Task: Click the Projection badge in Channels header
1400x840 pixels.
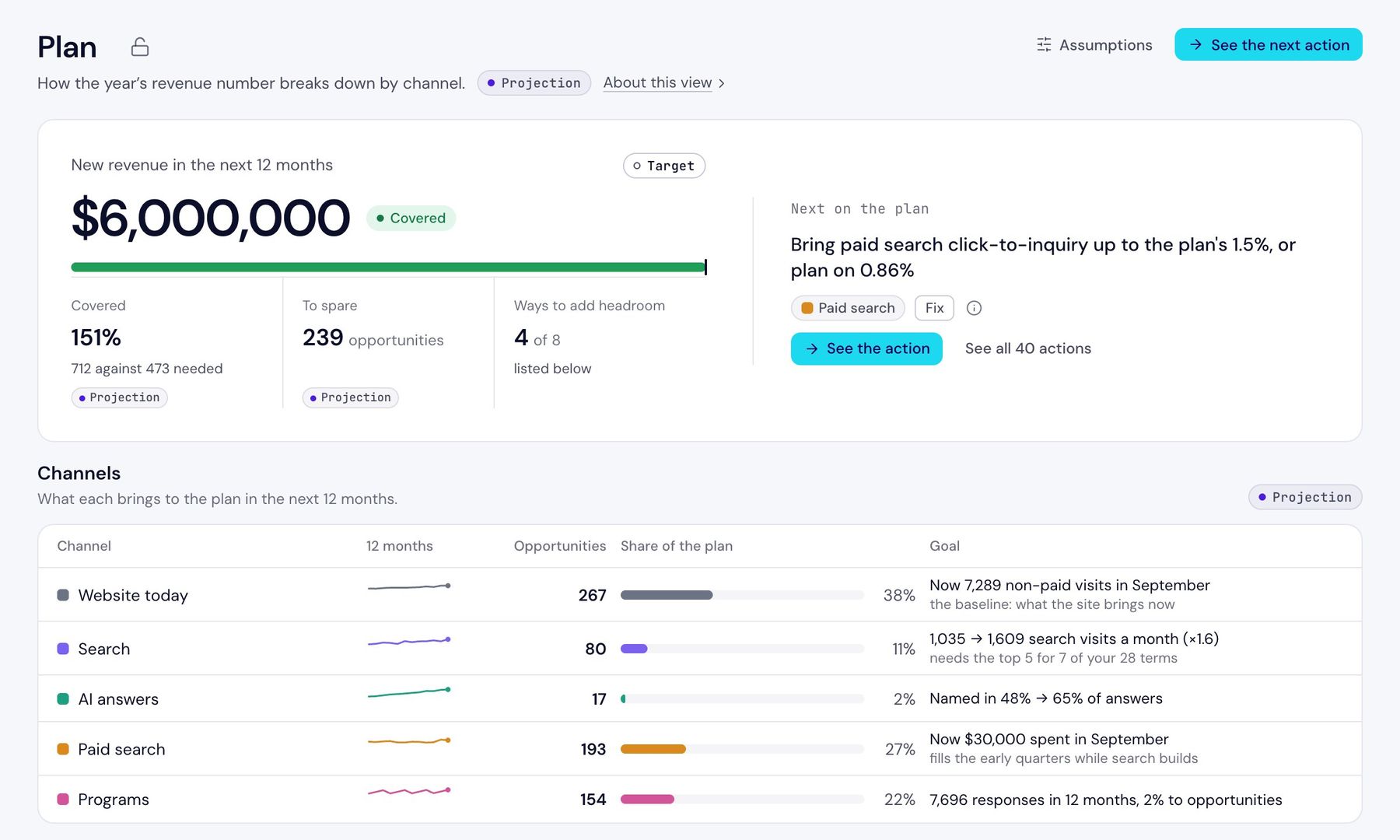Action: pos(1304,497)
